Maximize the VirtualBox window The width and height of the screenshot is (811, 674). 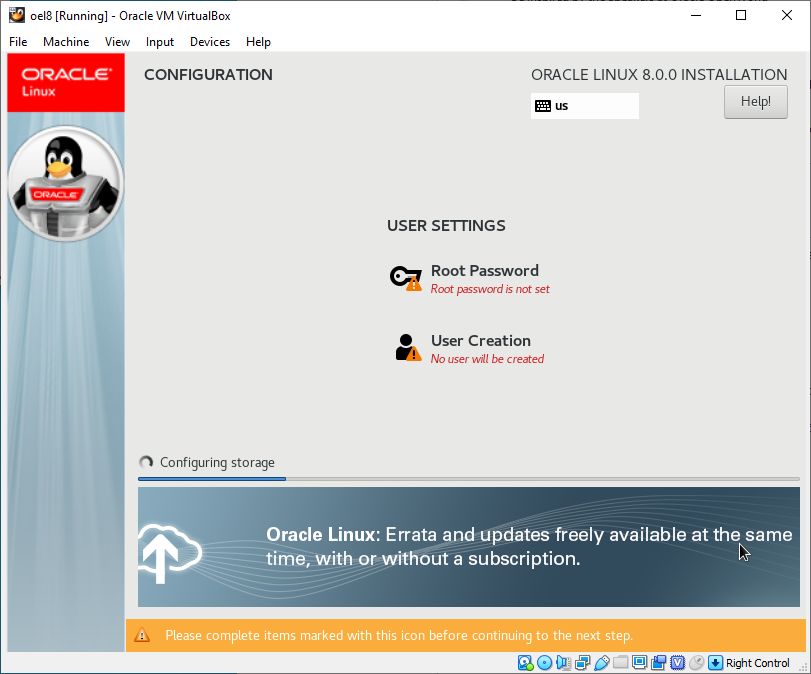pos(741,15)
